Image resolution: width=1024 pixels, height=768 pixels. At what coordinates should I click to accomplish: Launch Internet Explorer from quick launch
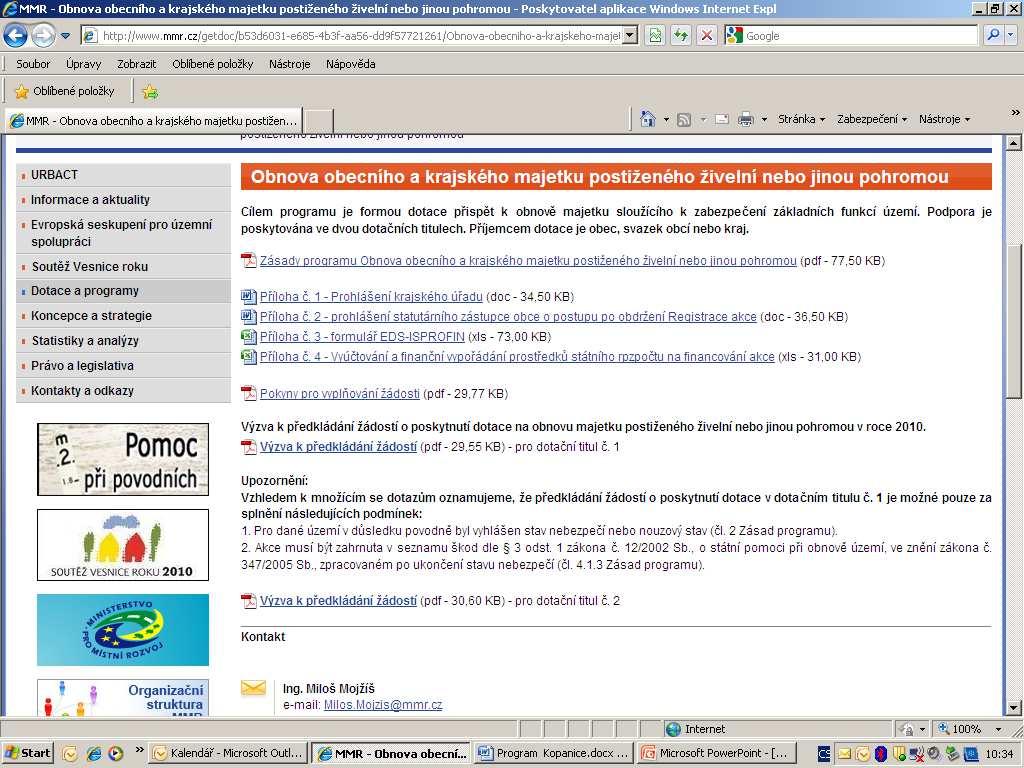[x=94, y=754]
